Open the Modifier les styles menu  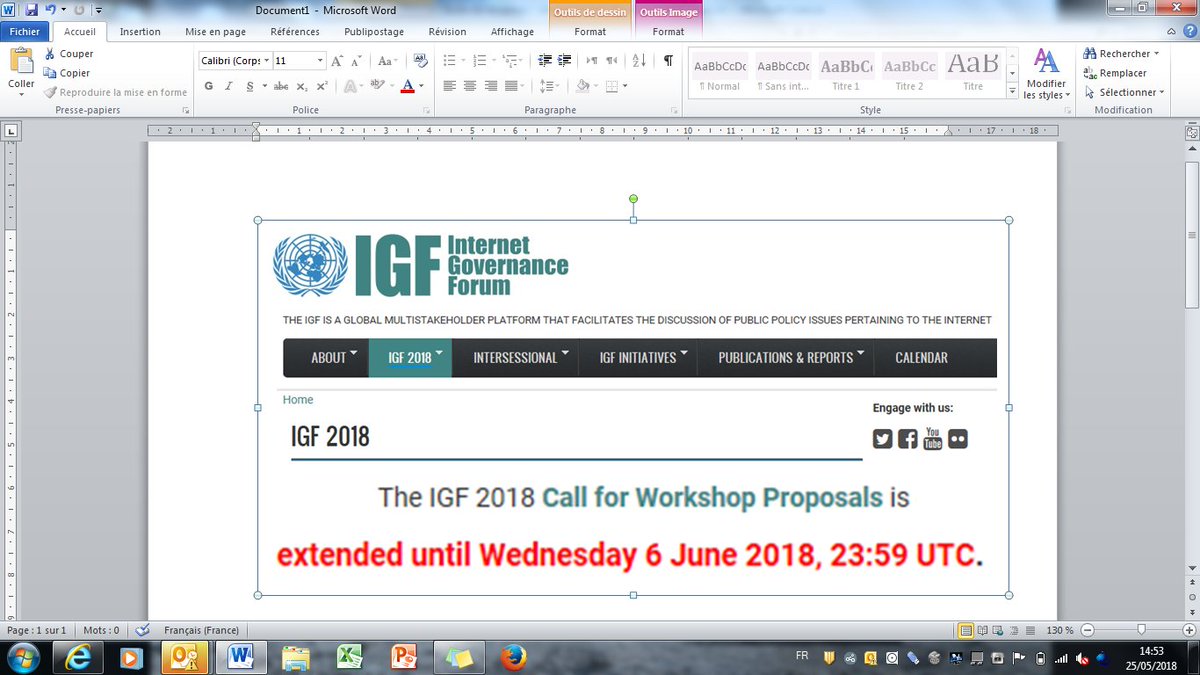pos(1046,73)
